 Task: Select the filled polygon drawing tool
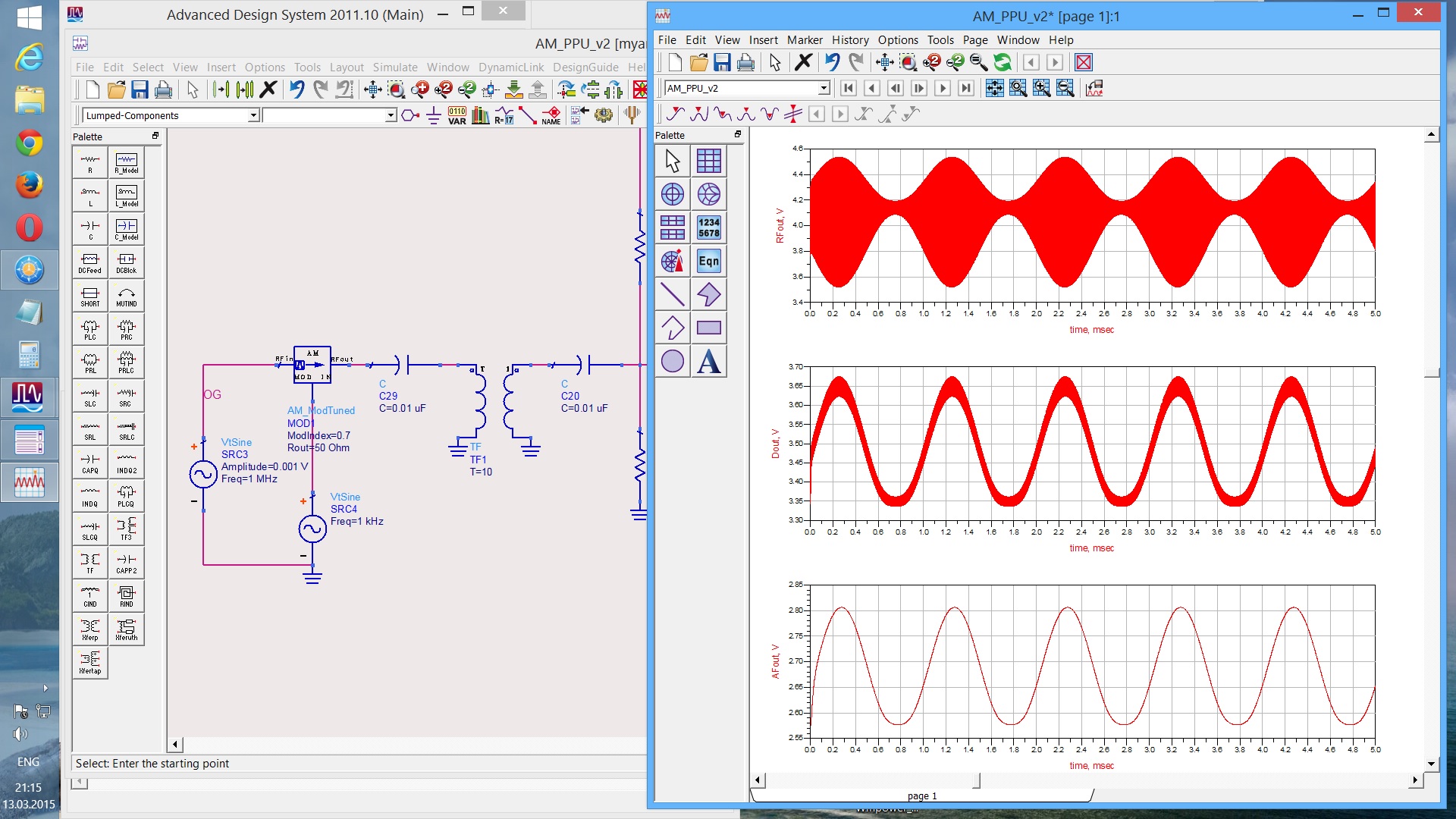pos(708,294)
